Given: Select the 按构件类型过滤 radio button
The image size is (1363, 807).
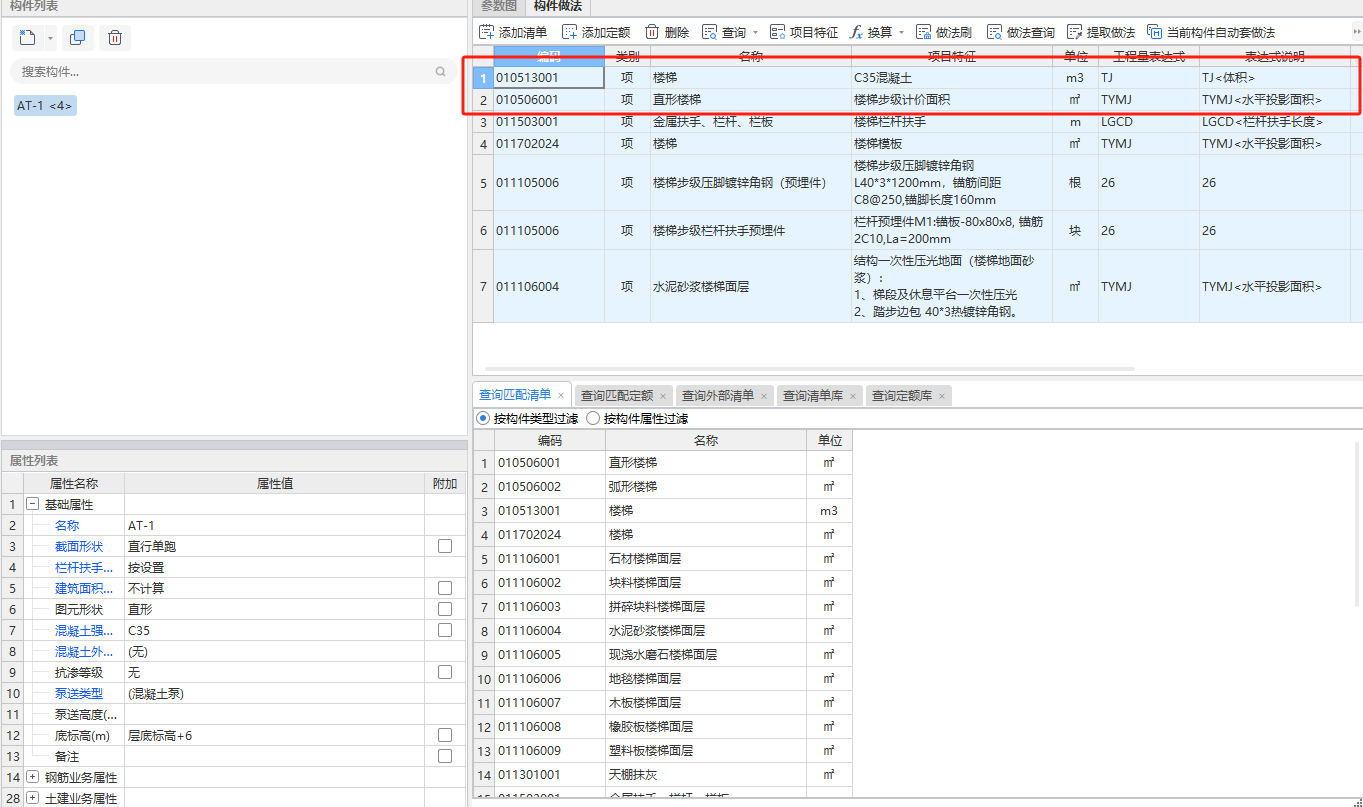Looking at the screenshot, I should pyautogui.click(x=484, y=418).
